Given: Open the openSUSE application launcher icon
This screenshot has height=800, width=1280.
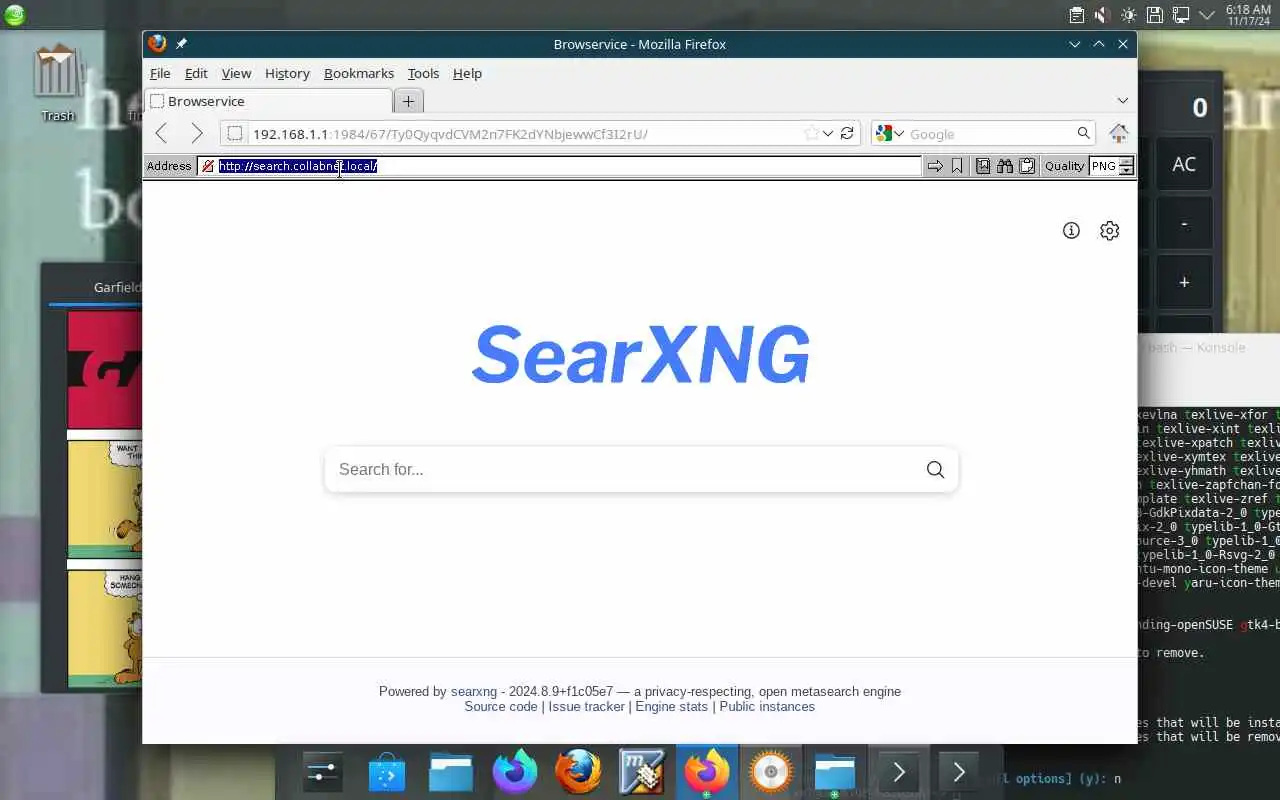Looking at the screenshot, I should (14, 14).
